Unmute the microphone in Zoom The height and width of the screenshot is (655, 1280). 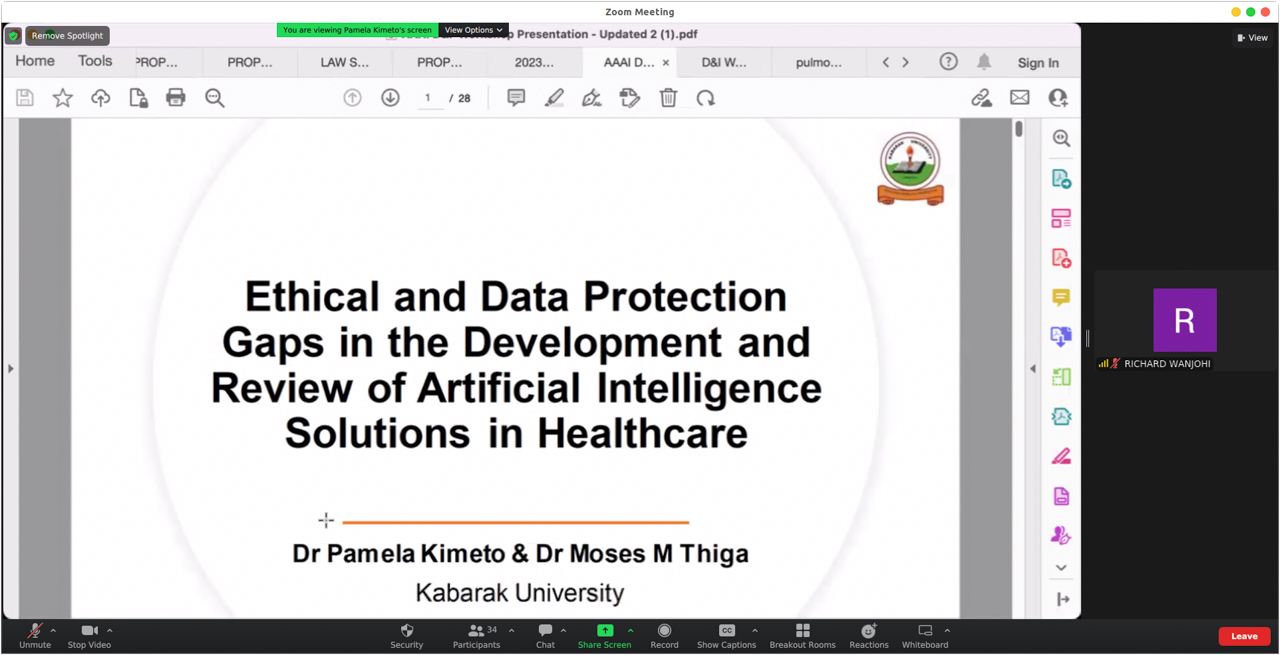34,636
